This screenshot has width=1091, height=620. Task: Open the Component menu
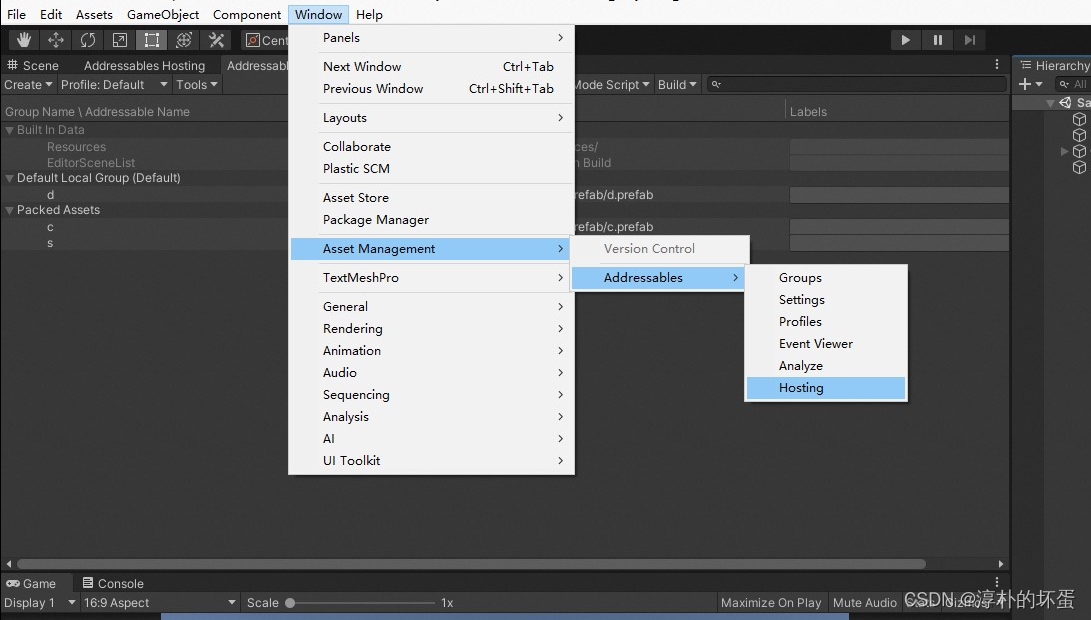247,14
